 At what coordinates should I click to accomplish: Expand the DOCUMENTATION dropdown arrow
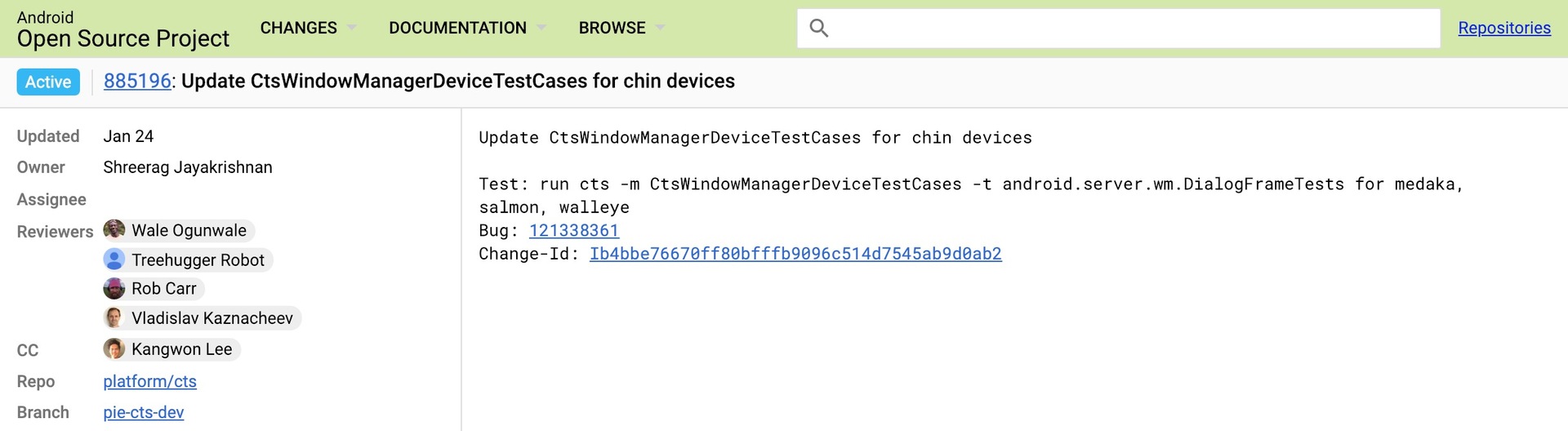click(541, 28)
